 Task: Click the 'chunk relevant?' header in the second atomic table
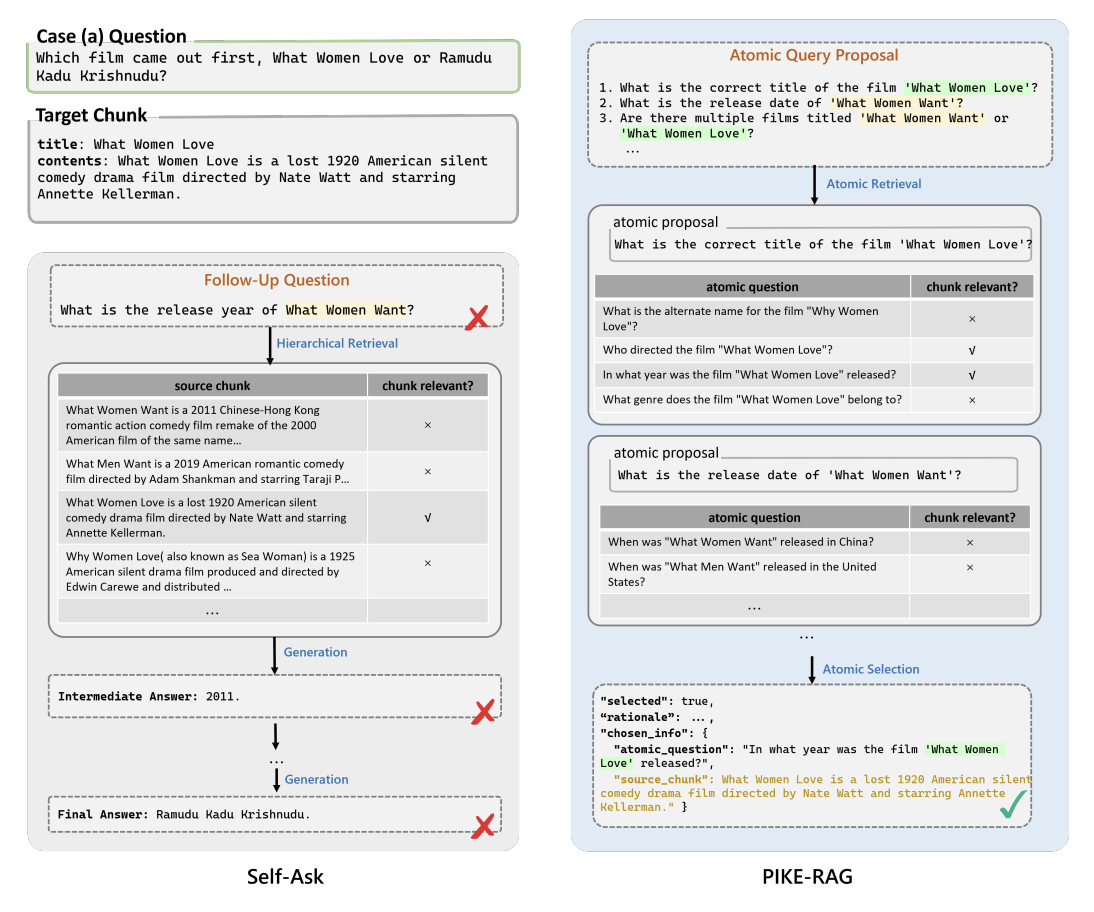[x=970, y=518]
